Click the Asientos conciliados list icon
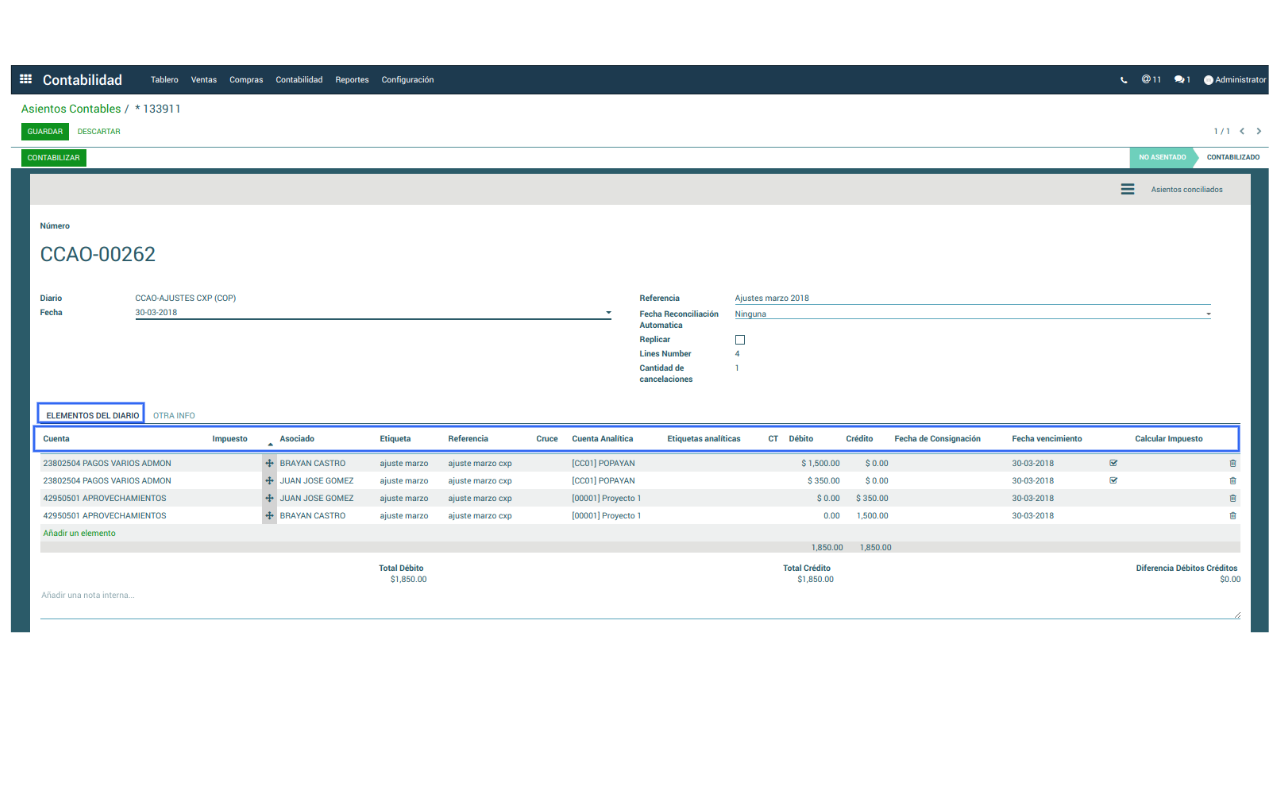This screenshot has height=800, width=1280. pyautogui.click(x=1127, y=189)
